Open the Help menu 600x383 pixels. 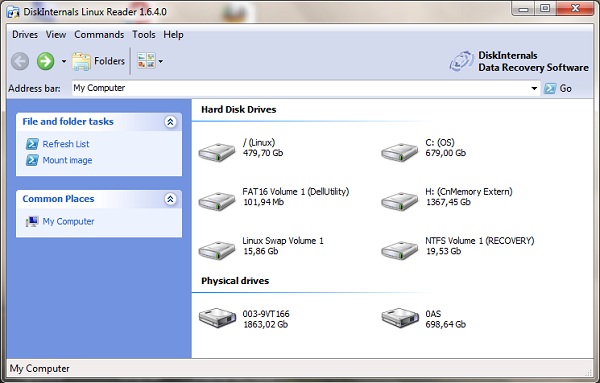(x=173, y=34)
